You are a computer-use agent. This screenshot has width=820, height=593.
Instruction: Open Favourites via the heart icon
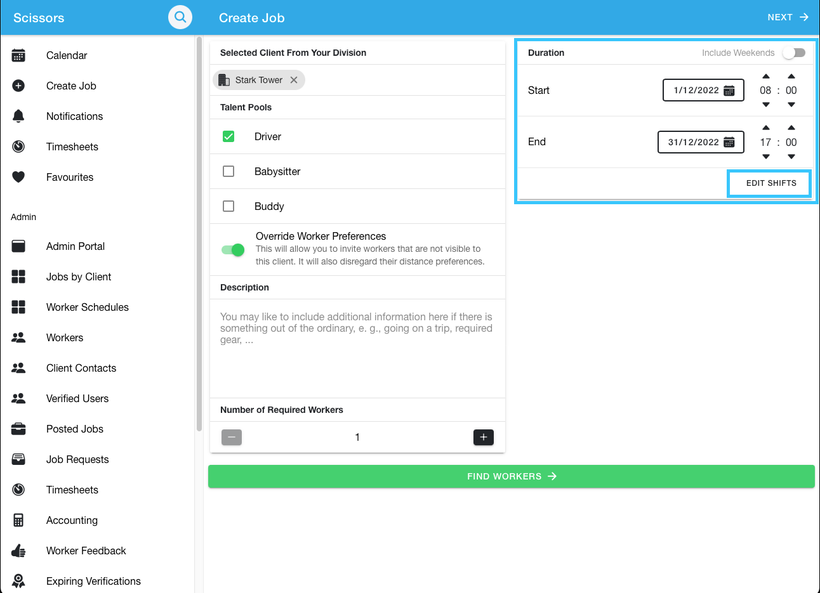[18, 177]
